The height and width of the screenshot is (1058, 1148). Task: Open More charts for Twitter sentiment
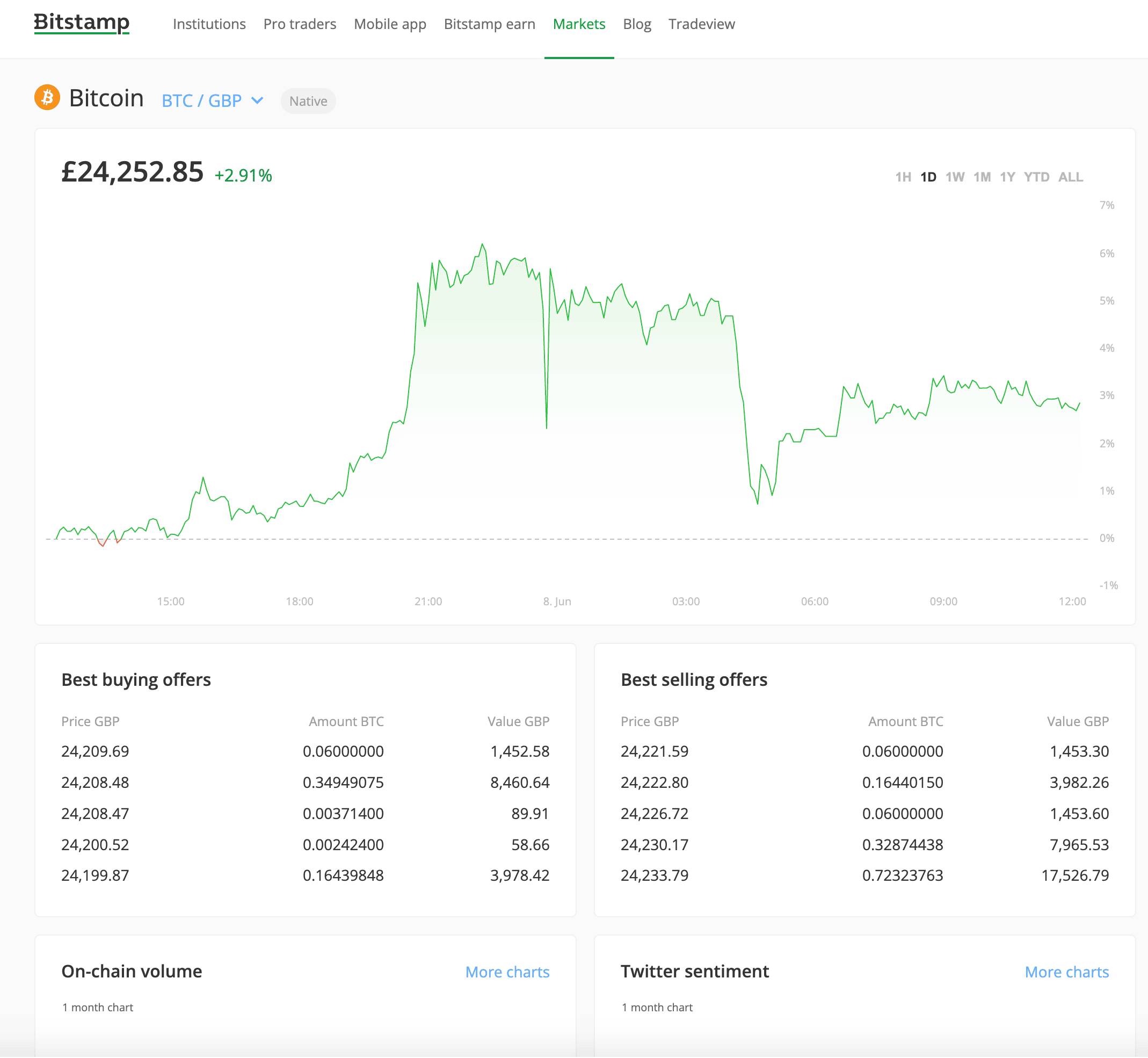(1067, 972)
